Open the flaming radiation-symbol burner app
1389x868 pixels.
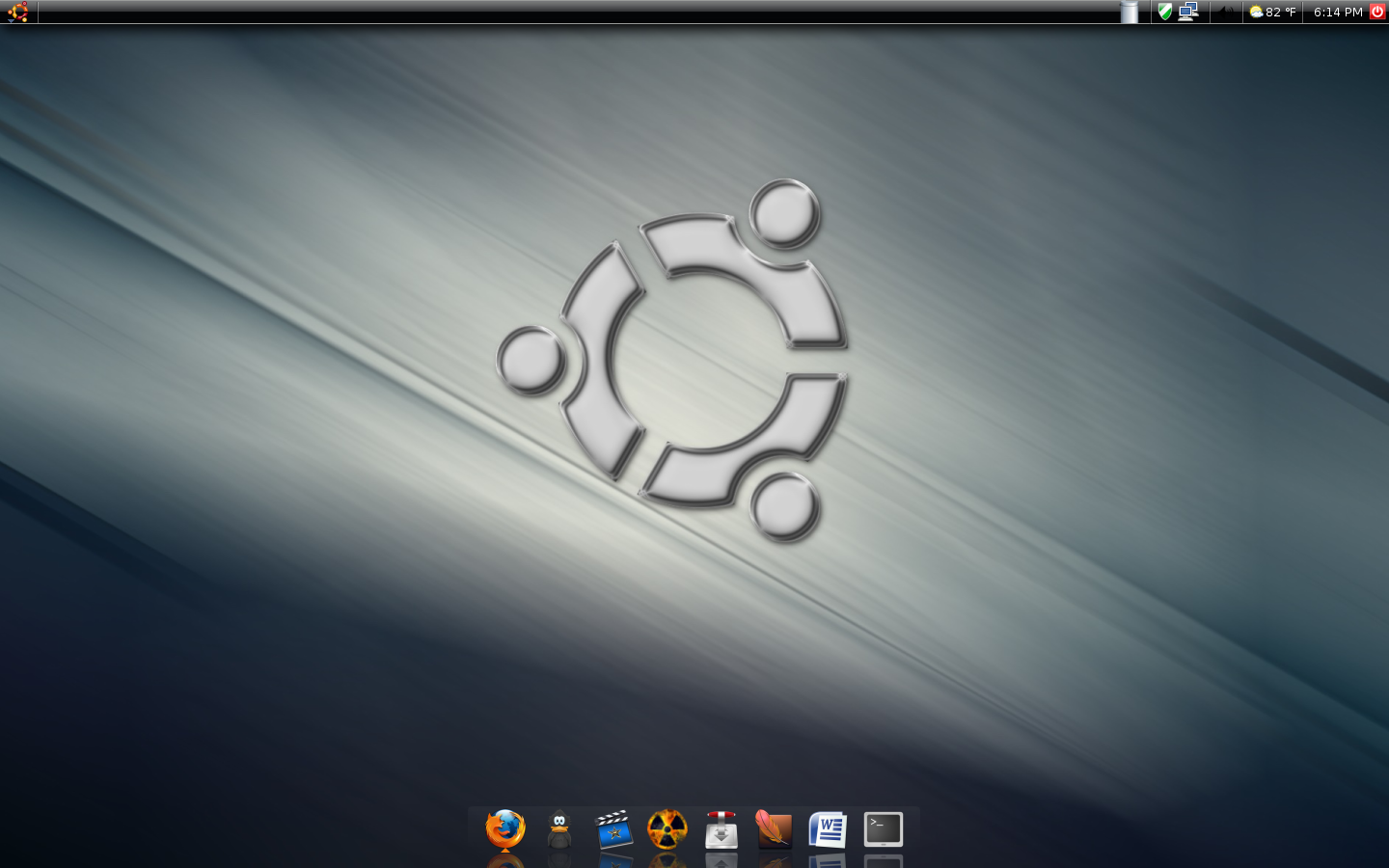tap(667, 829)
